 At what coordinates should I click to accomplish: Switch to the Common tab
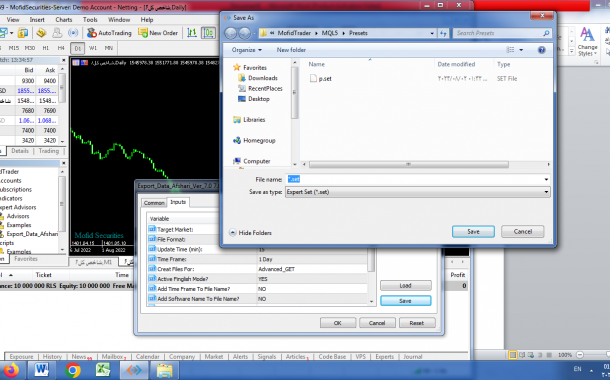click(154, 203)
